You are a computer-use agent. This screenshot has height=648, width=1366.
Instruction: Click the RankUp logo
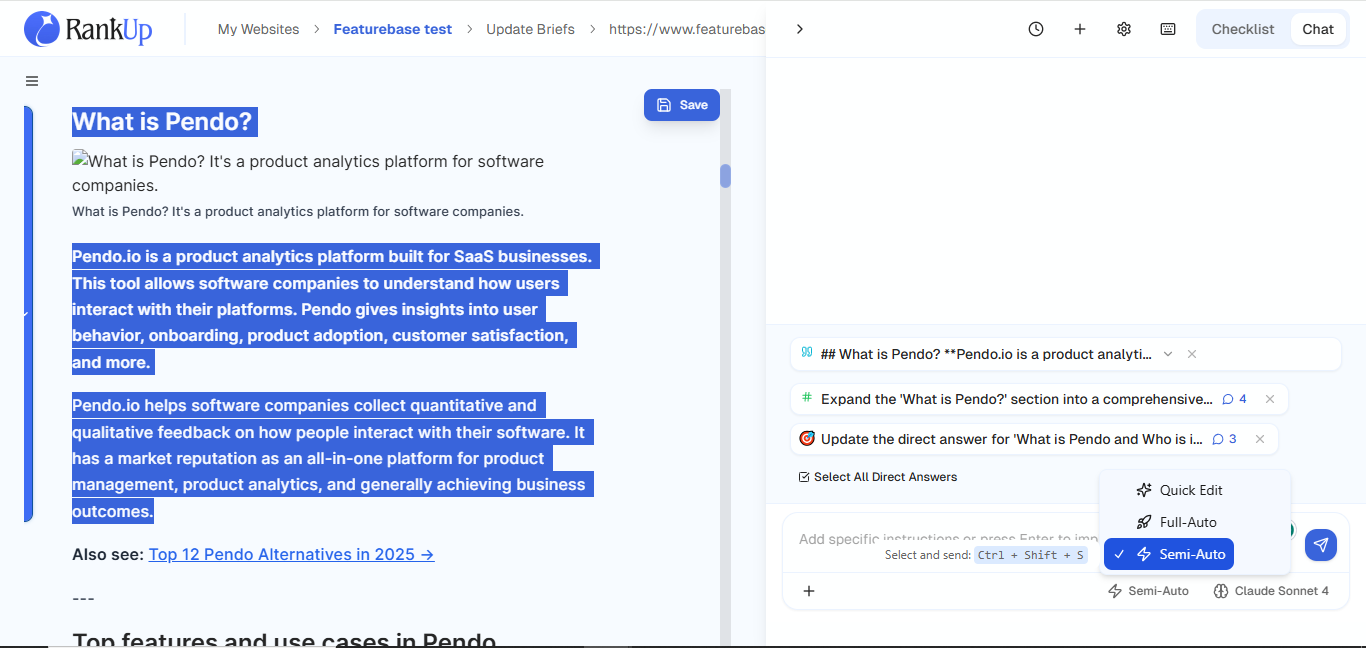(x=88, y=29)
